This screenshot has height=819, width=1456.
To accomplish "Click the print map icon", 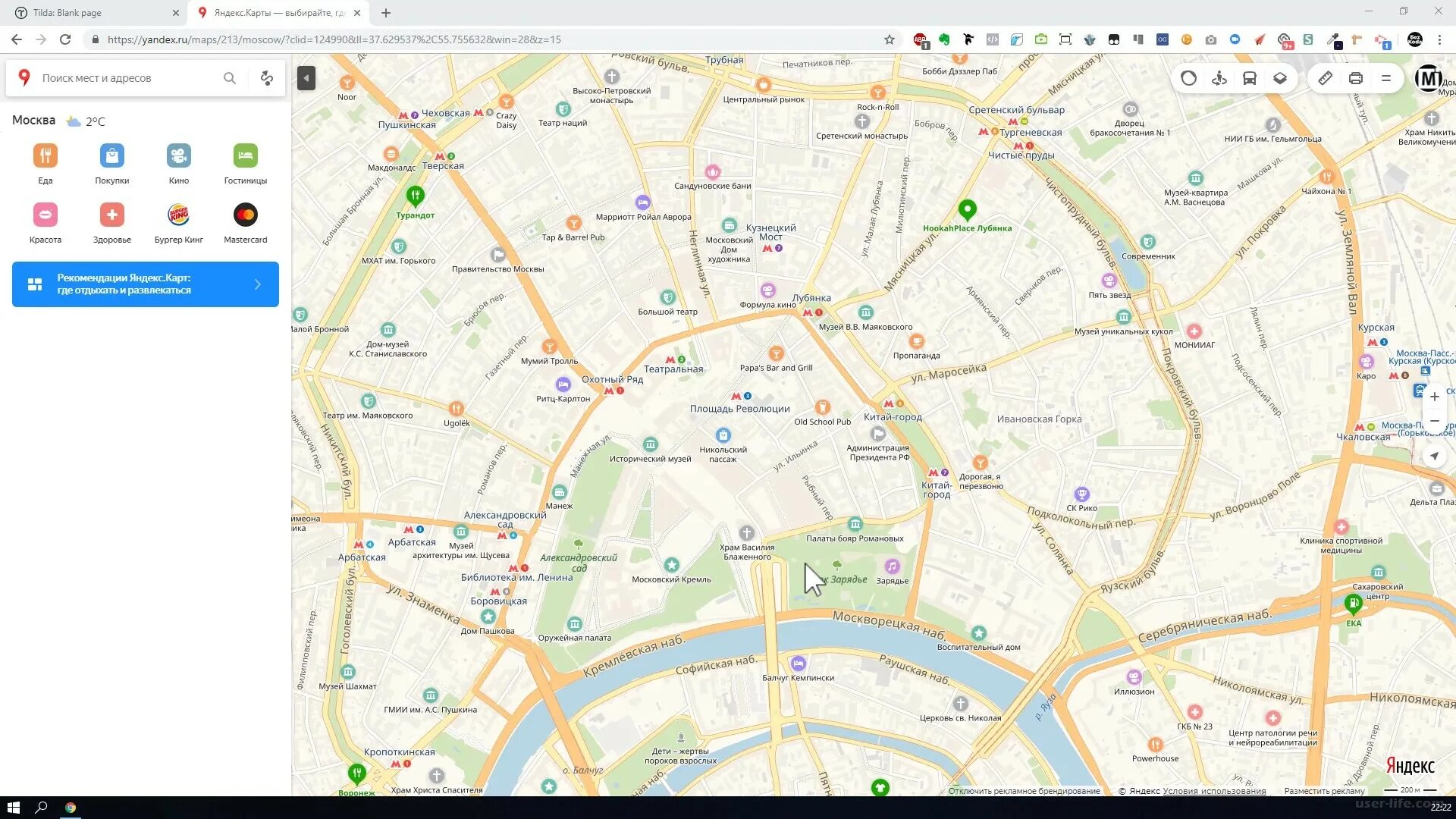I will pos(1356,78).
